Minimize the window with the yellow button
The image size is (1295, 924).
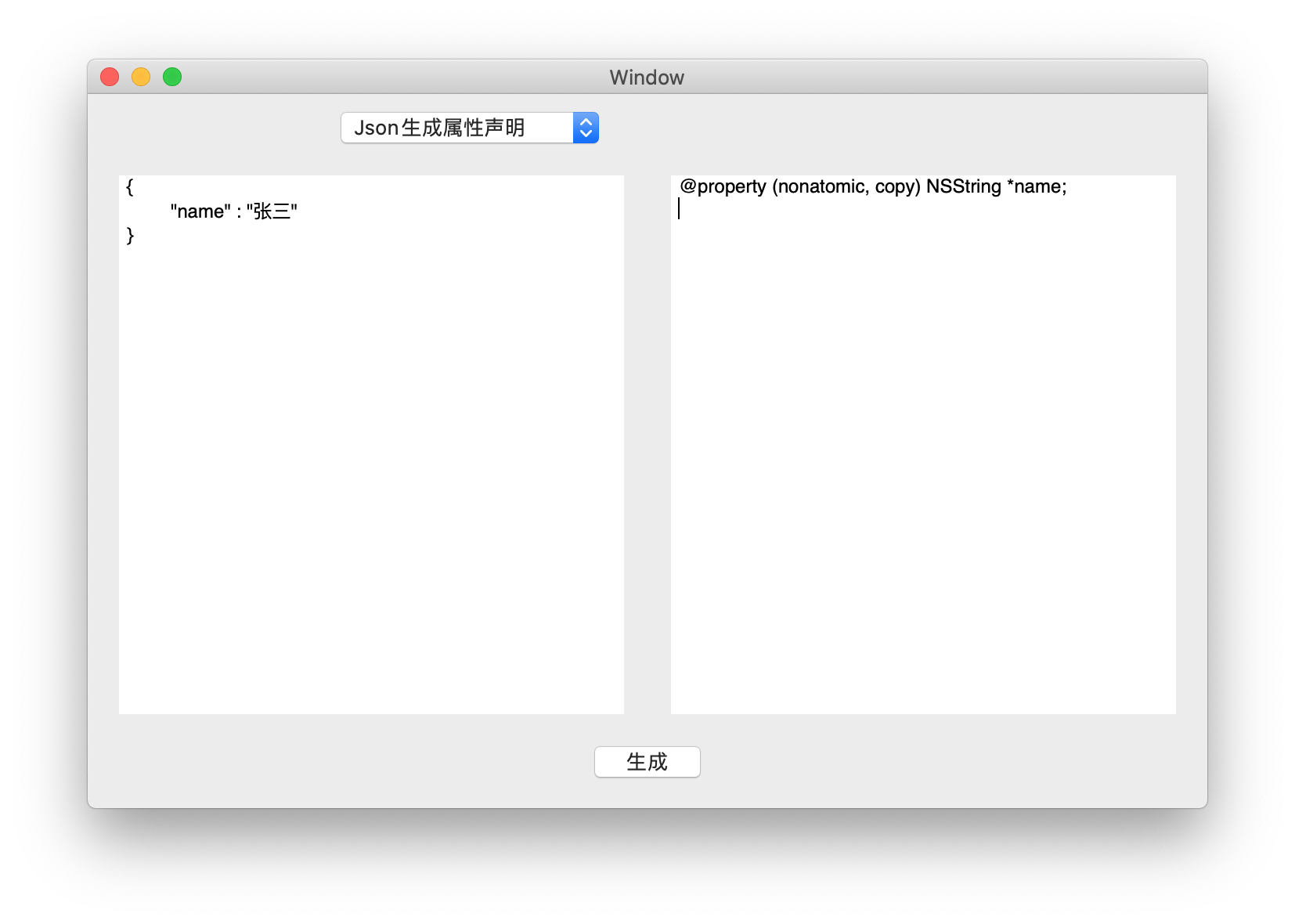[141, 77]
